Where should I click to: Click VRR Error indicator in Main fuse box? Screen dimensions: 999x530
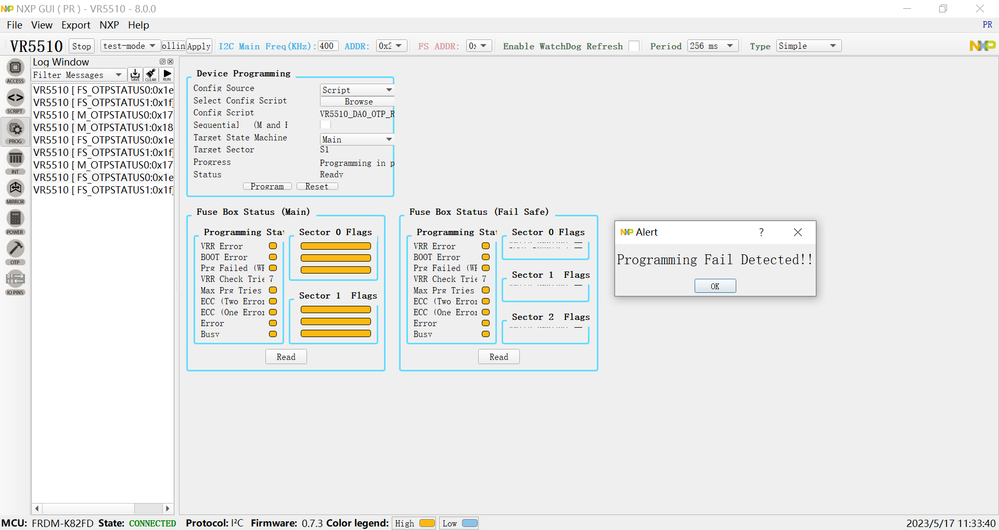(273, 246)
